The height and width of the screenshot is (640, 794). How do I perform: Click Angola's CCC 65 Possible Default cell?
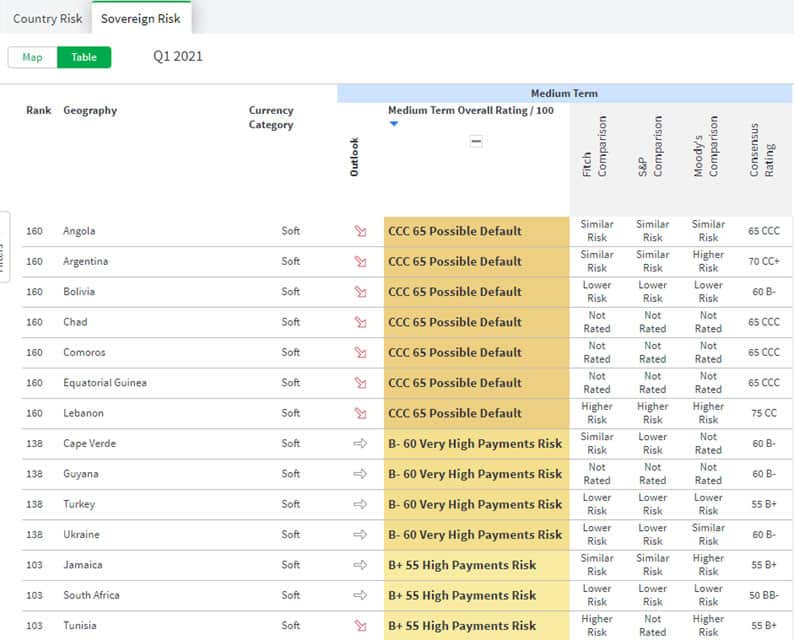coord(476,231)
